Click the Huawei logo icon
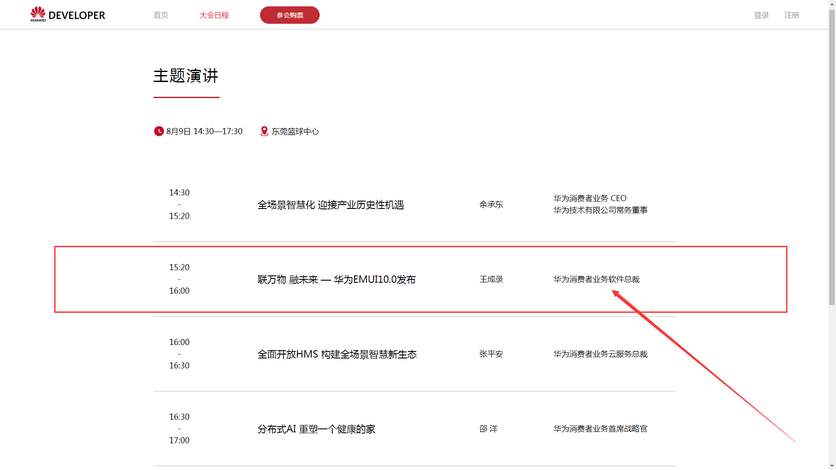 point(38,15)
